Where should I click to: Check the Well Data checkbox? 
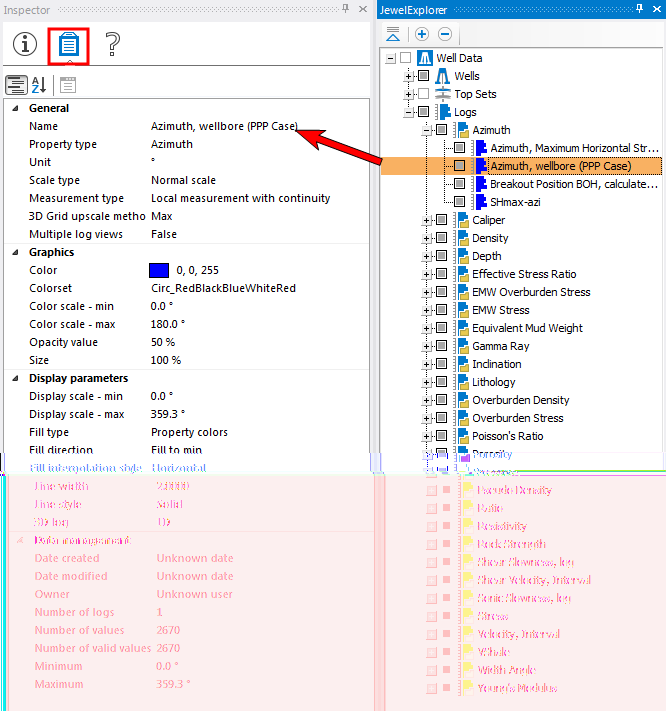(x=405, y=58)
